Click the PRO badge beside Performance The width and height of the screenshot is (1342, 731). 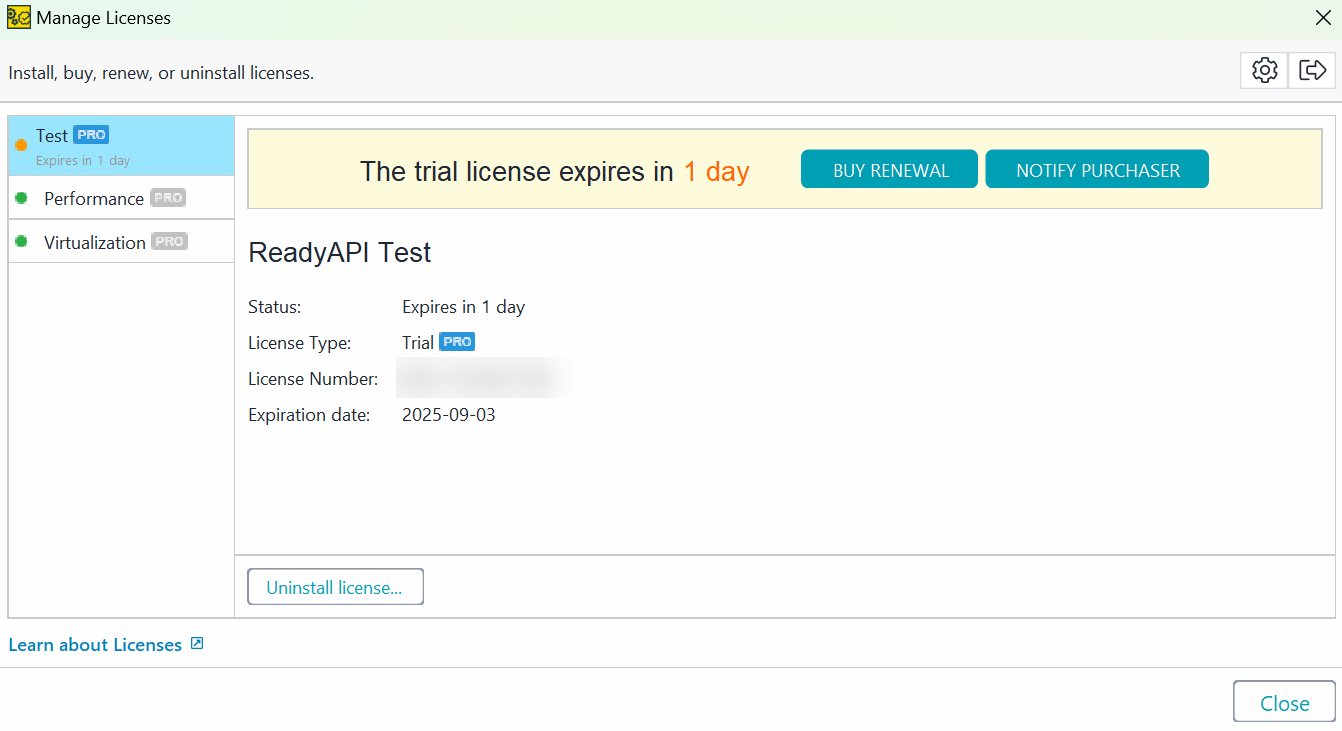pyautogui.click(x=167, y=197)
